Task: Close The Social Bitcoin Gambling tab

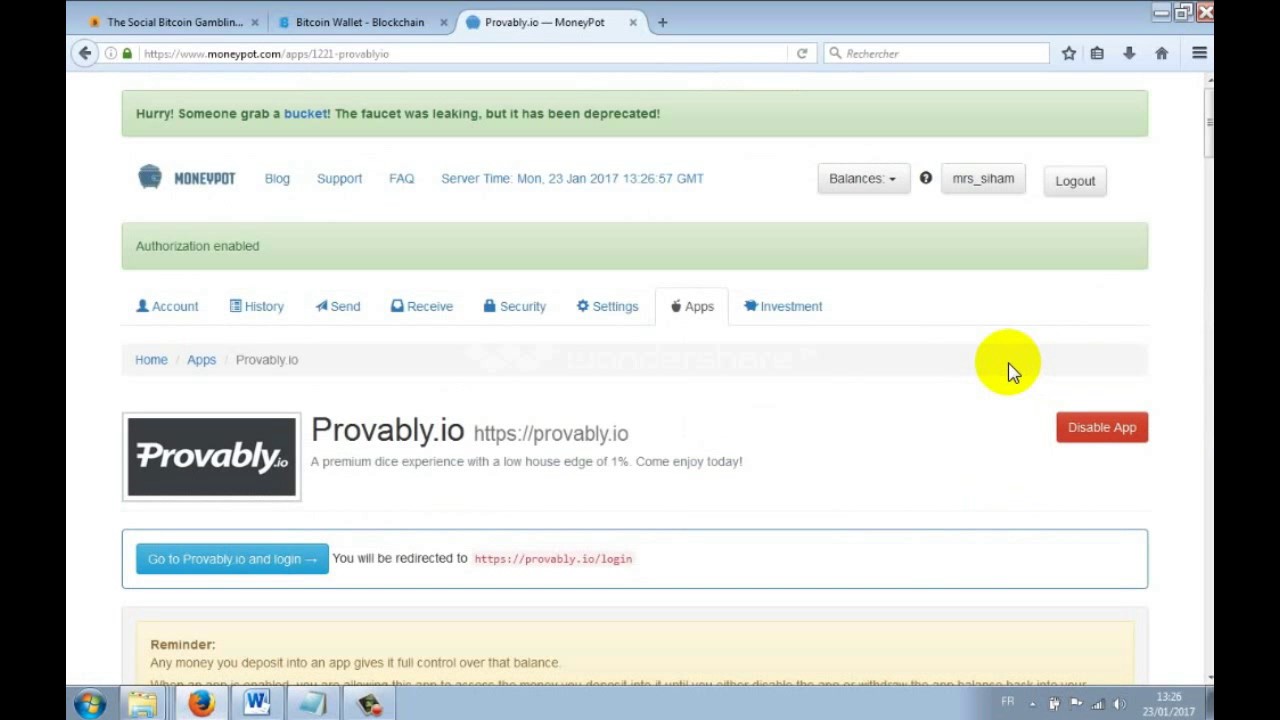Action: pos(254,22)
